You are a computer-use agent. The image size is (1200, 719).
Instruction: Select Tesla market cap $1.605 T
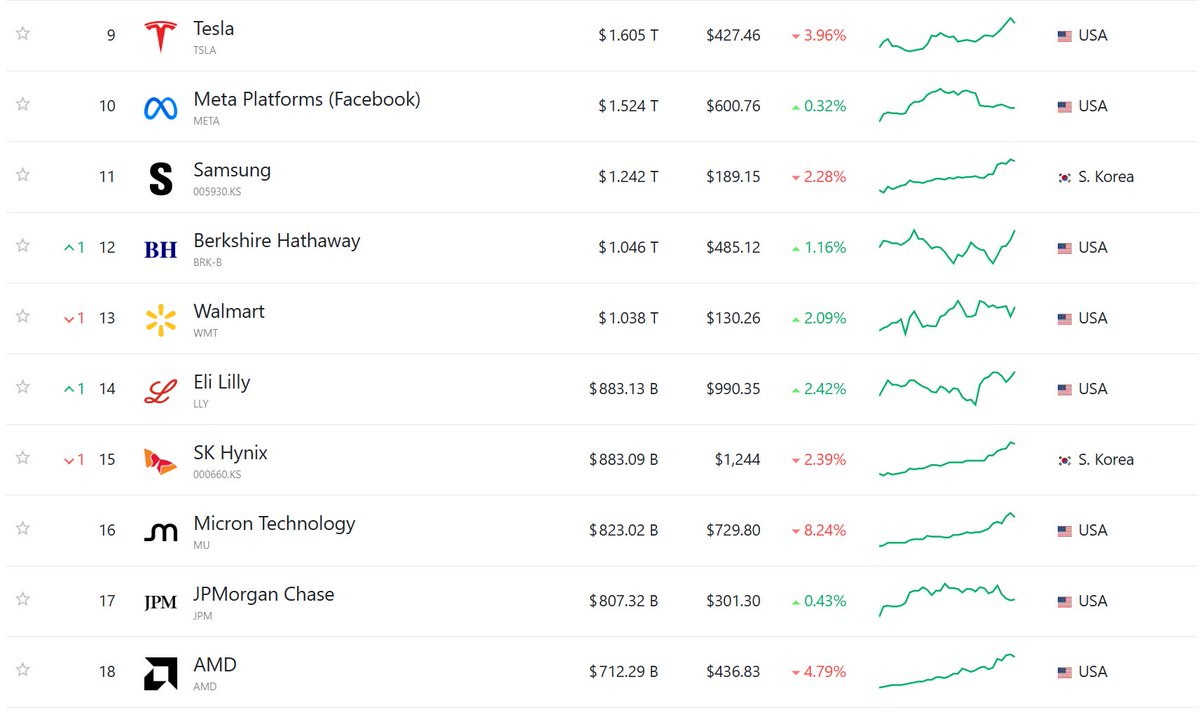coord(628,36)
